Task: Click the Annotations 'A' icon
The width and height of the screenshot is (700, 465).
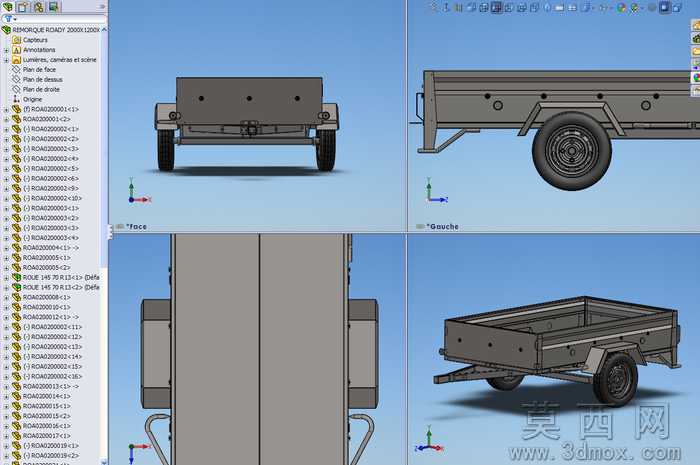Action: 17,50
